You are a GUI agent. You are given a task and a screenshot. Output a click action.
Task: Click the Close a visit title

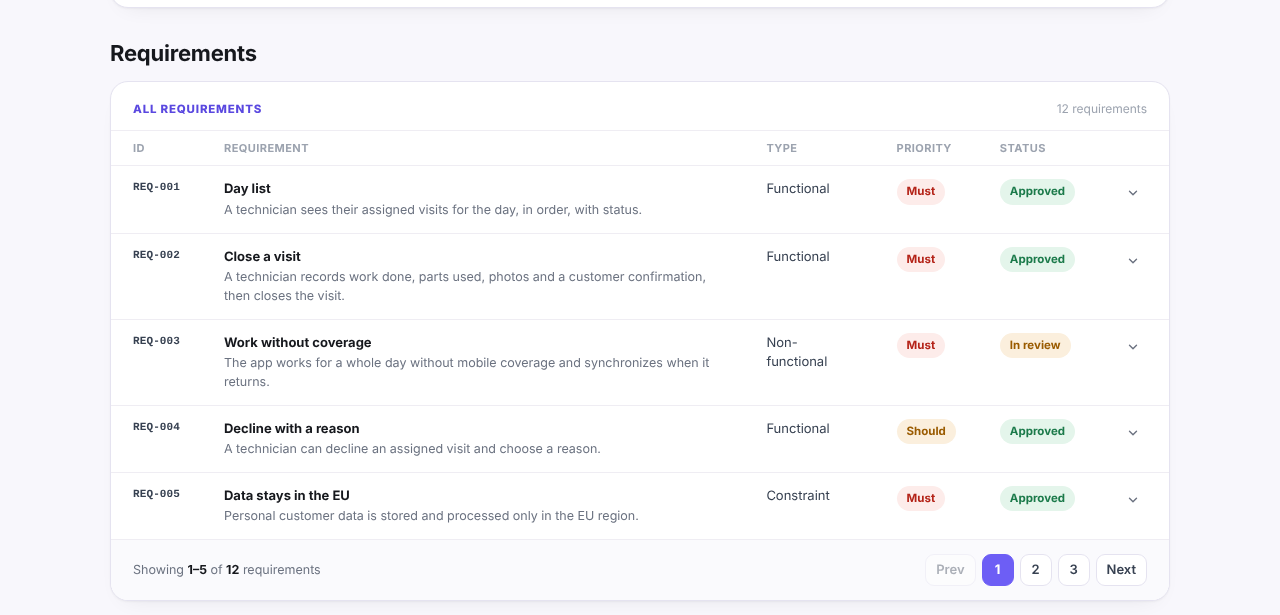262,256
